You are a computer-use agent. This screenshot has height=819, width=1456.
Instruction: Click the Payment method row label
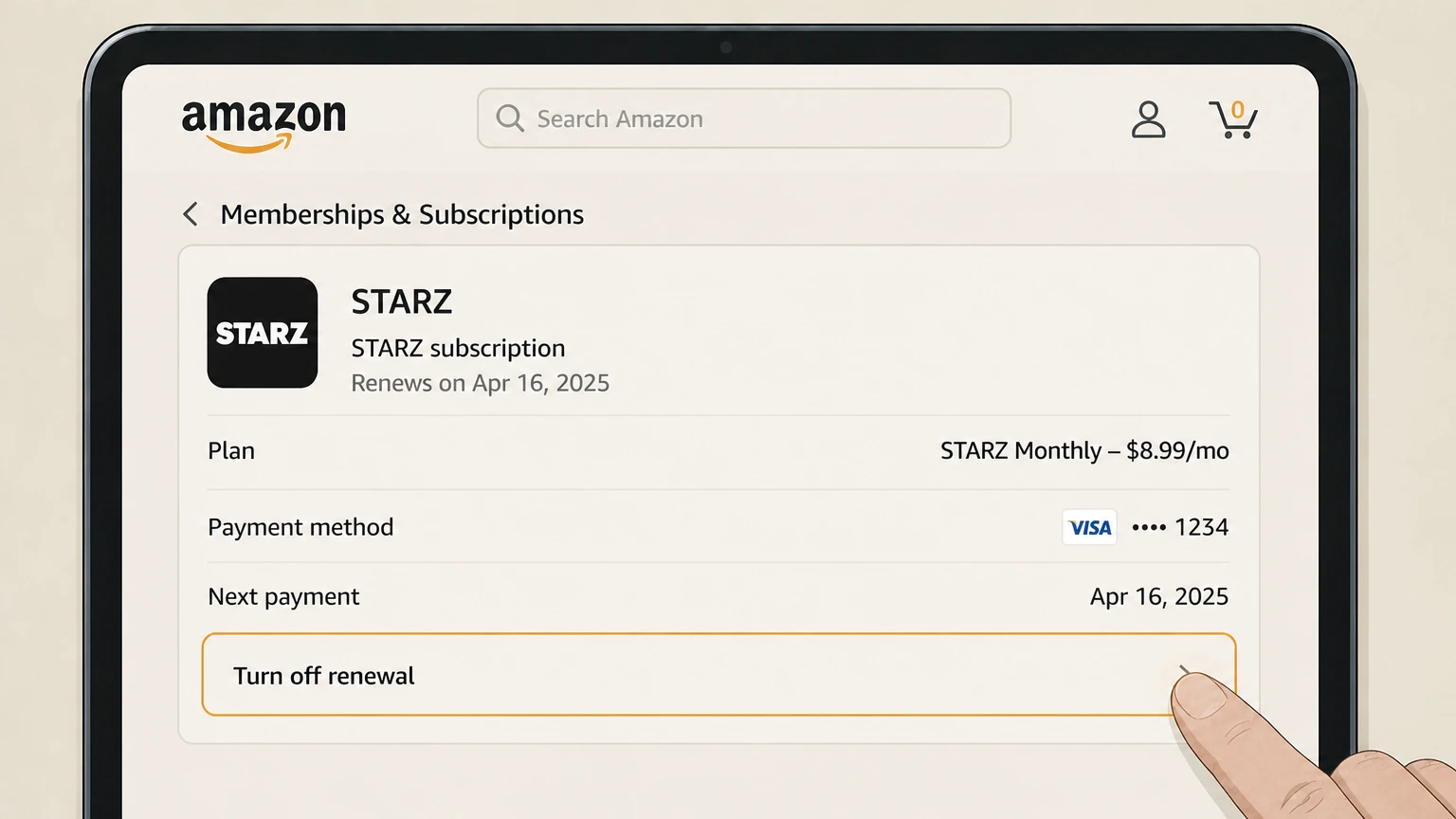[x=300, y=527]
